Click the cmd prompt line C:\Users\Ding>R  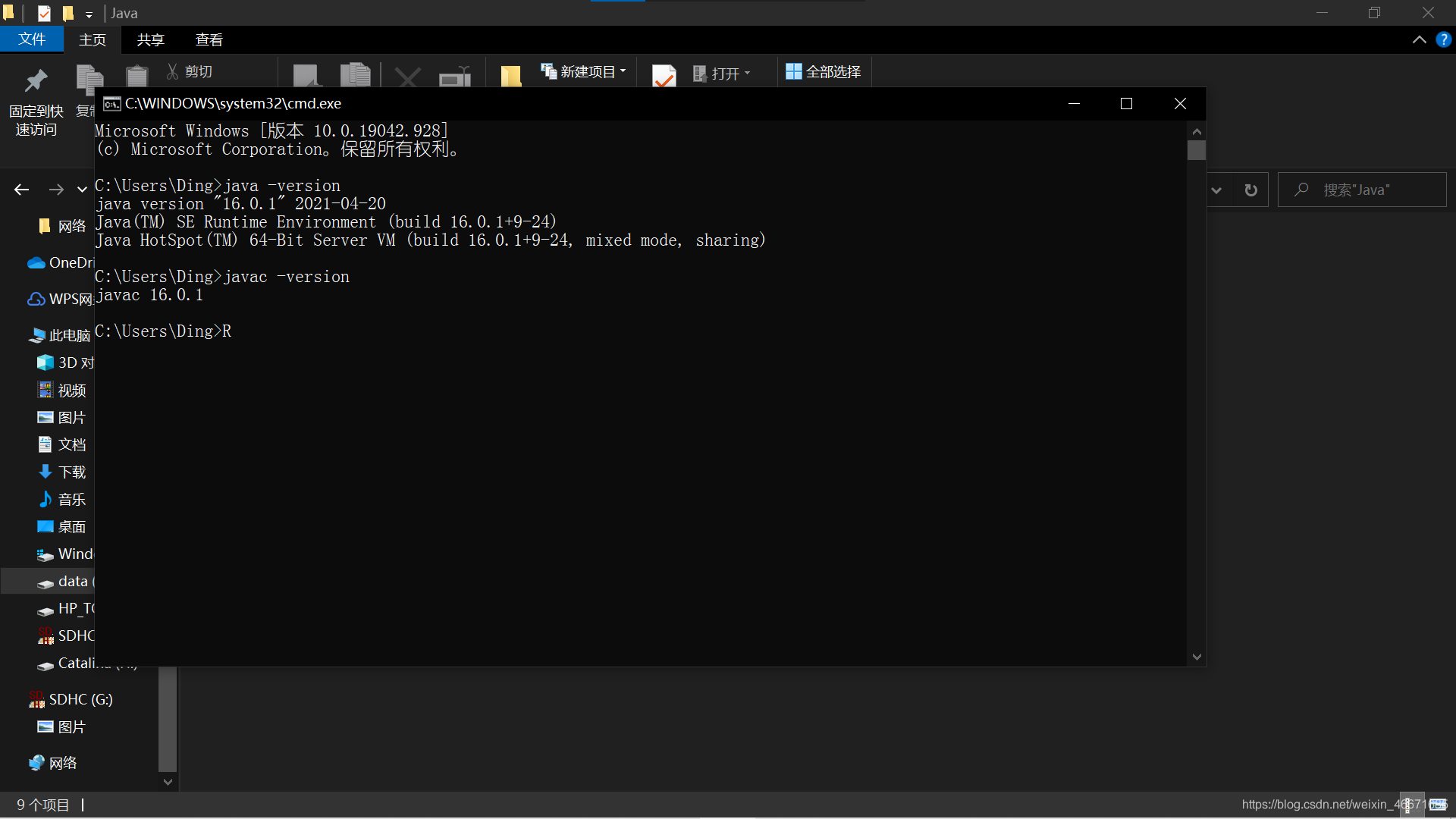click(x=163, y=331)
